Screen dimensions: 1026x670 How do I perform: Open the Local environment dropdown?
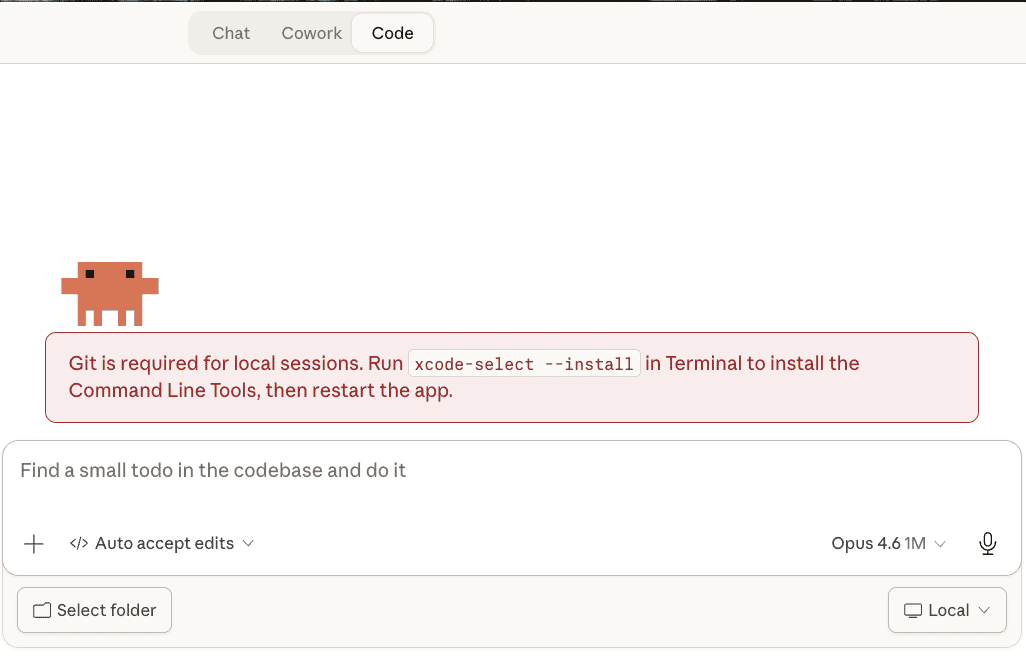point(947,610)
